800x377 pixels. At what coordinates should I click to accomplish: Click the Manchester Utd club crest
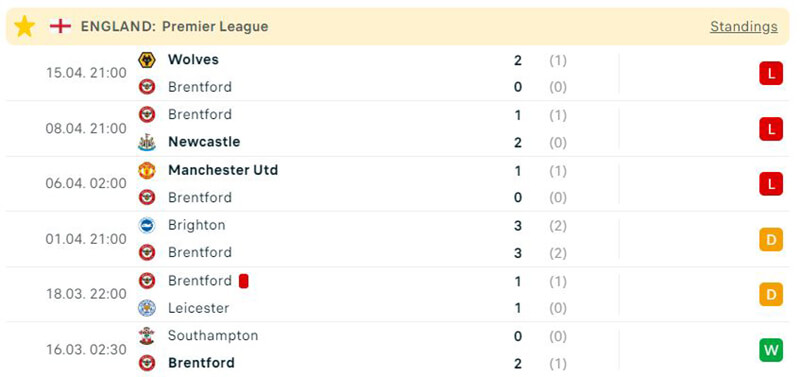[x=147, y=170]
